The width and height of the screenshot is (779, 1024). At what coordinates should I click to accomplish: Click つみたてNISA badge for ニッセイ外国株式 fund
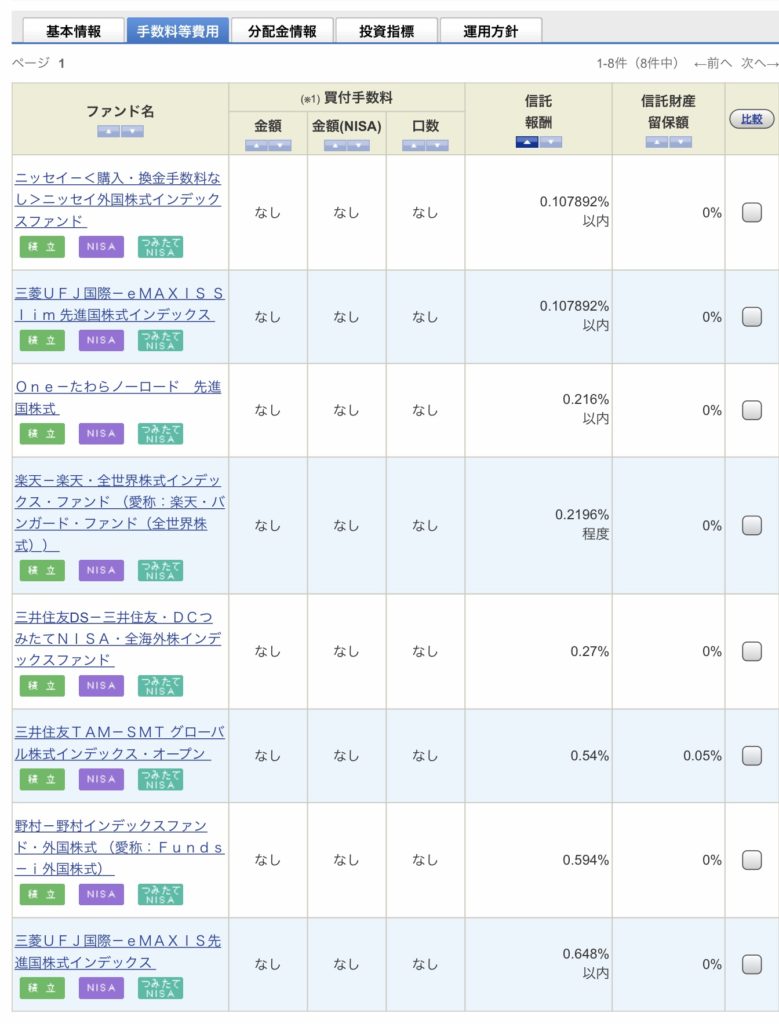[160, 247]
